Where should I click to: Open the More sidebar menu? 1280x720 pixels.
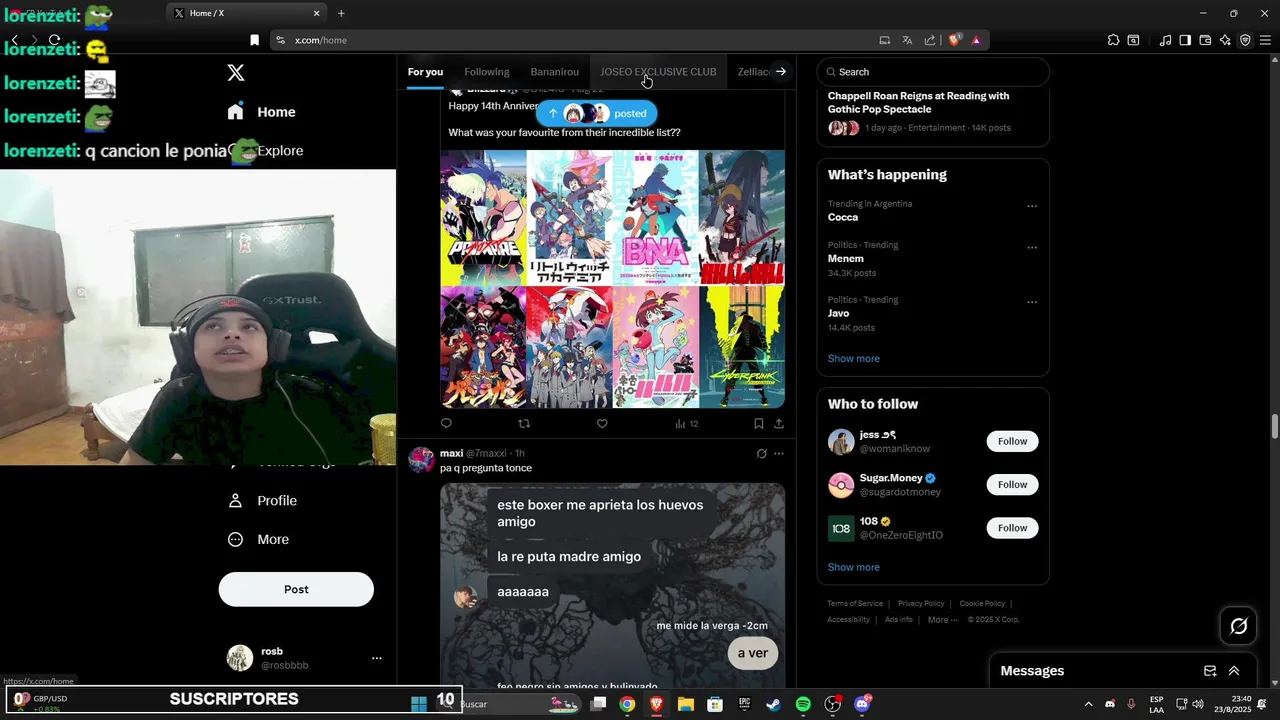coord(258,539)
